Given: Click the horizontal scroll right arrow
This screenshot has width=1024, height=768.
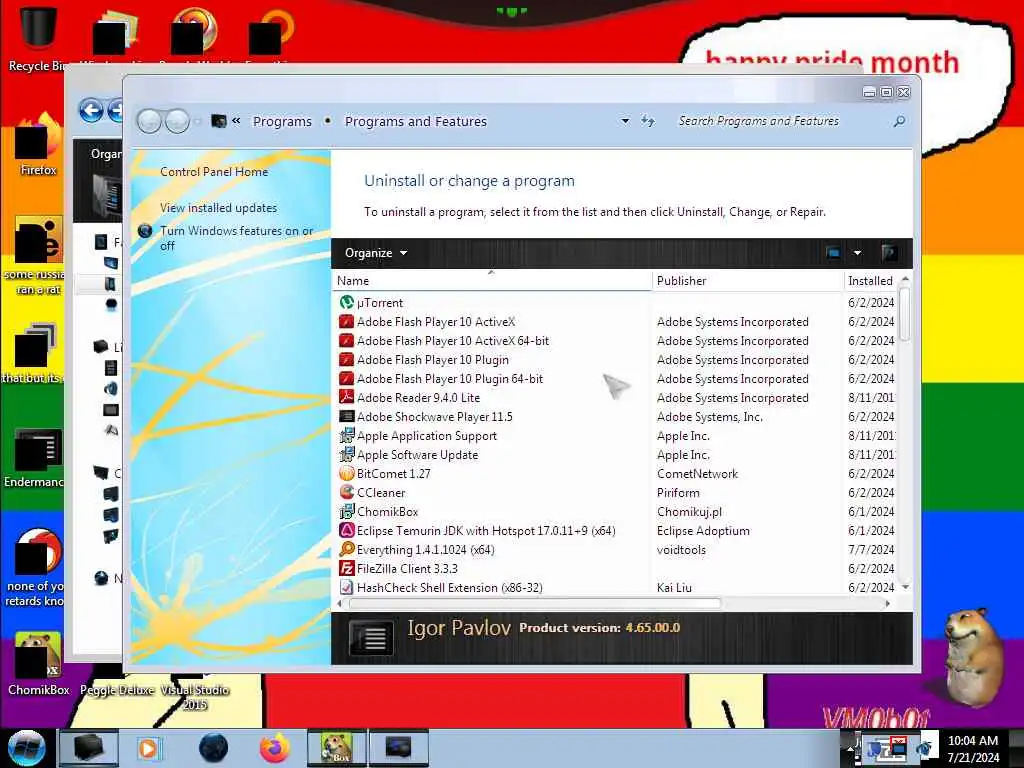Looking at the screenshot, I should click(x=888, y=603).
